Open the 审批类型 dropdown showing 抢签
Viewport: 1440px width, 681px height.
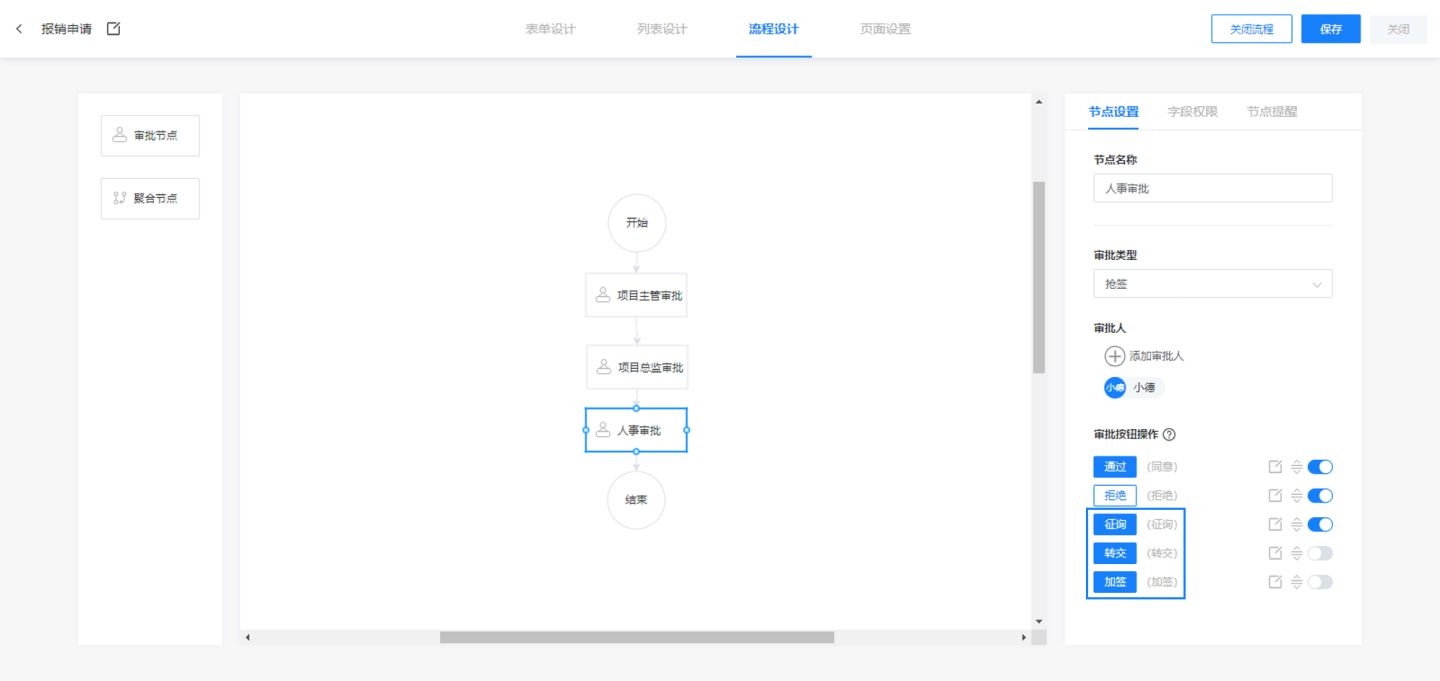click(x=1212, y=284)
